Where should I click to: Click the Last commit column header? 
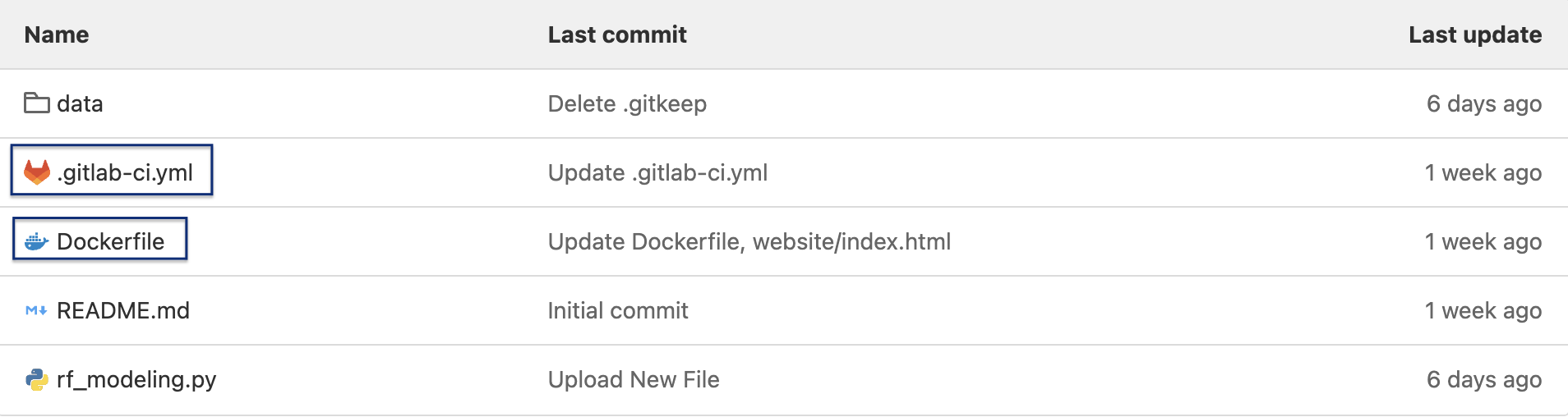click(617, 34)
